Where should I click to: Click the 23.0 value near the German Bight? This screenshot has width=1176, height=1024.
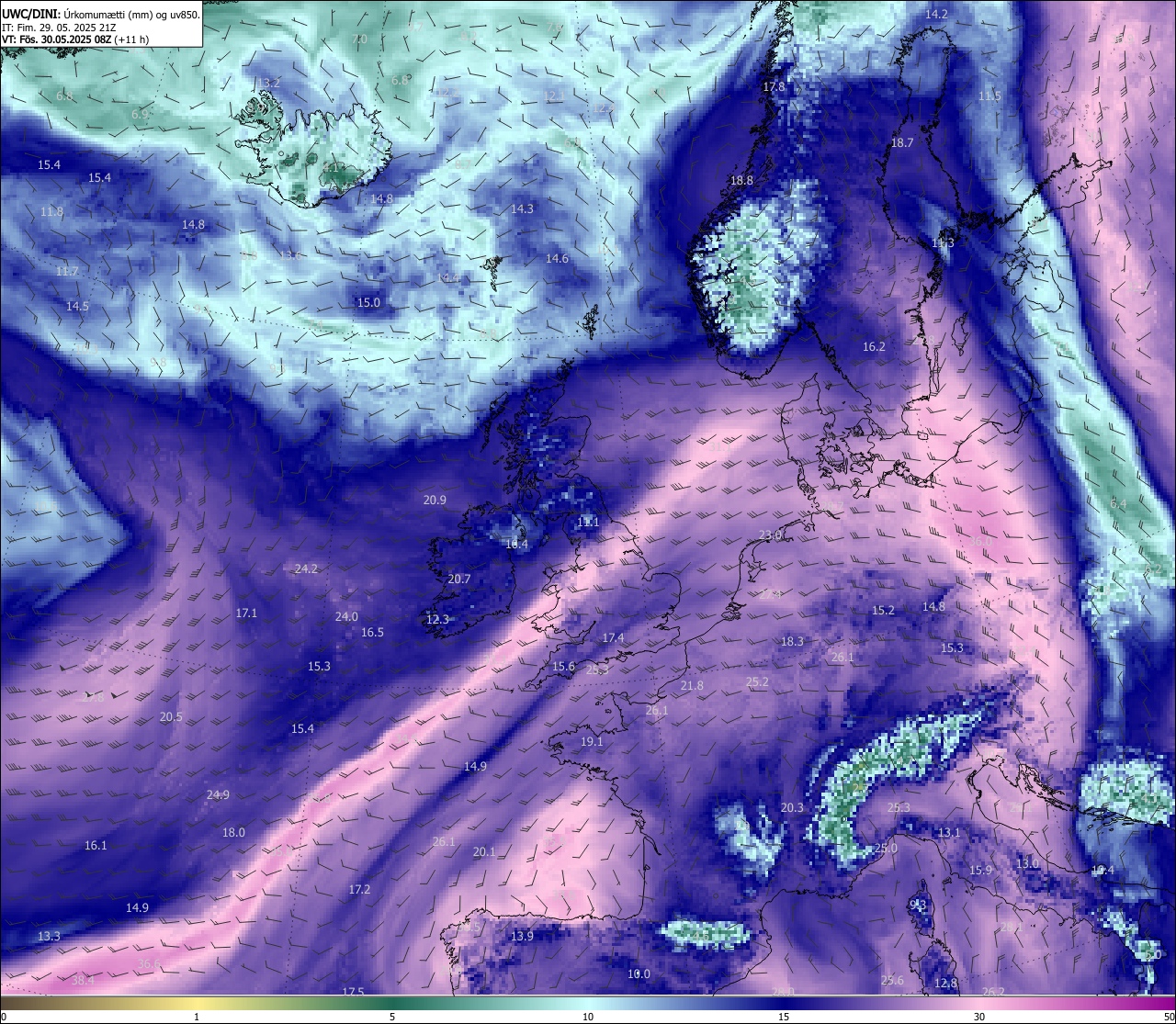pos(770,535)
